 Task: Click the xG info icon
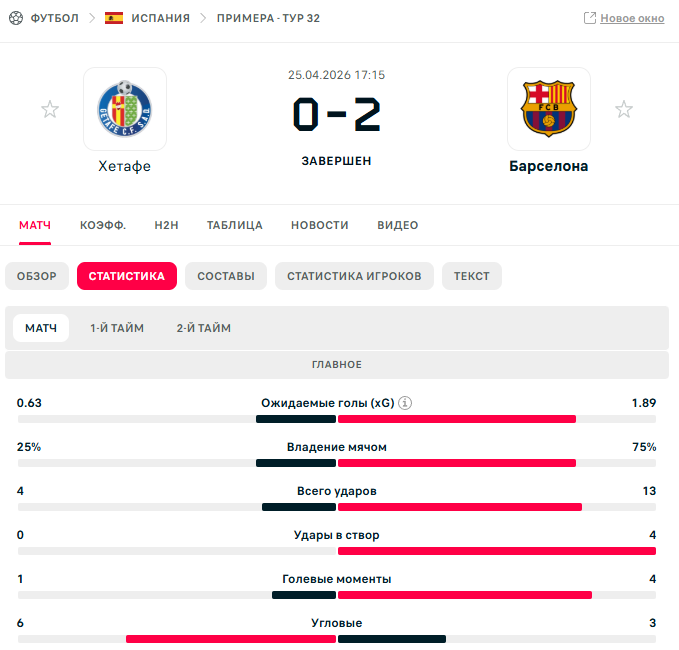click(405, 403)
